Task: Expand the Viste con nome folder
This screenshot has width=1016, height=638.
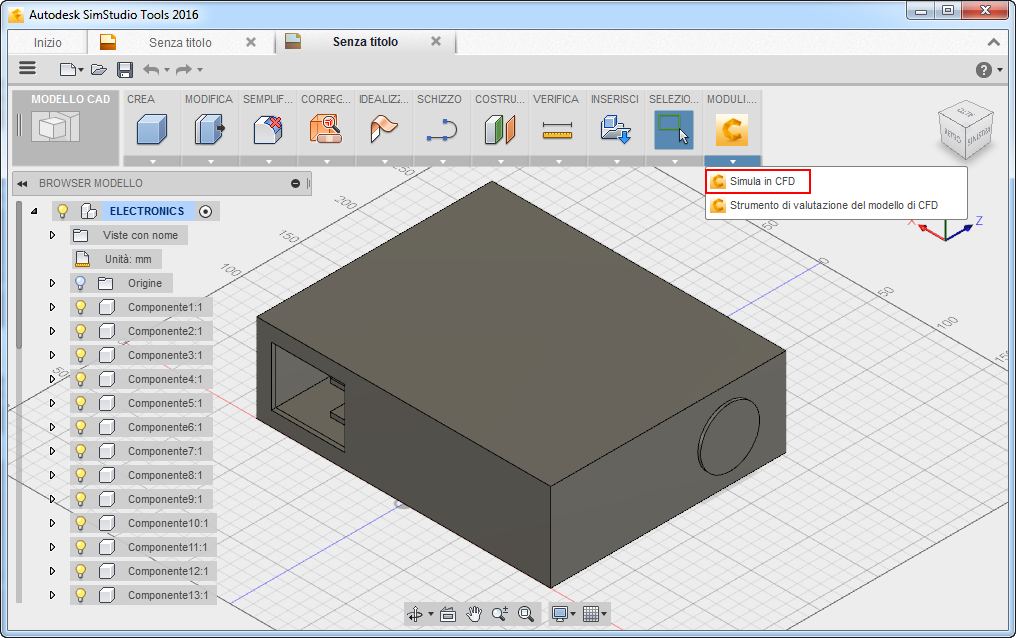Action: [x=52, y=235]
